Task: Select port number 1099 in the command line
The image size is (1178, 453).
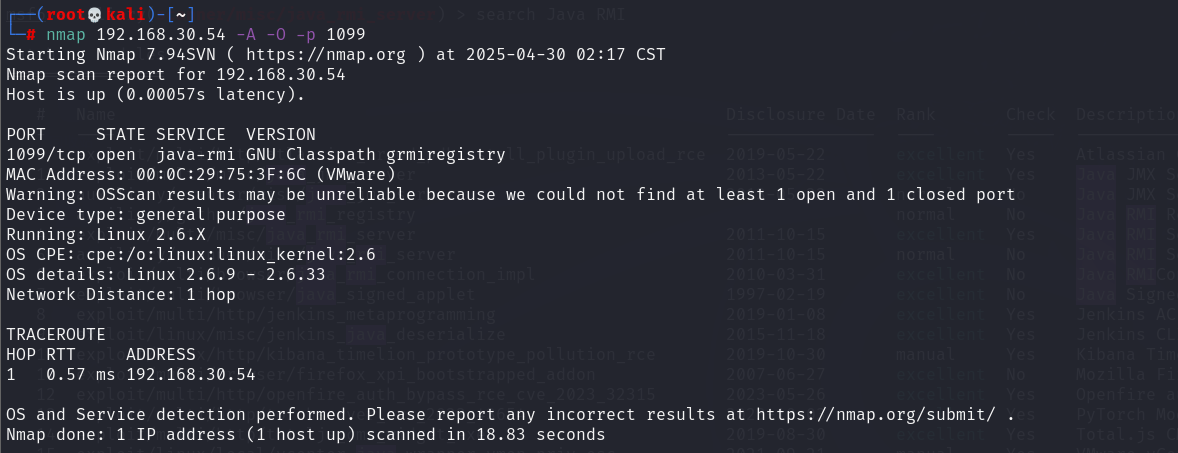Action: pyautogui.click(x=346, y=35)
